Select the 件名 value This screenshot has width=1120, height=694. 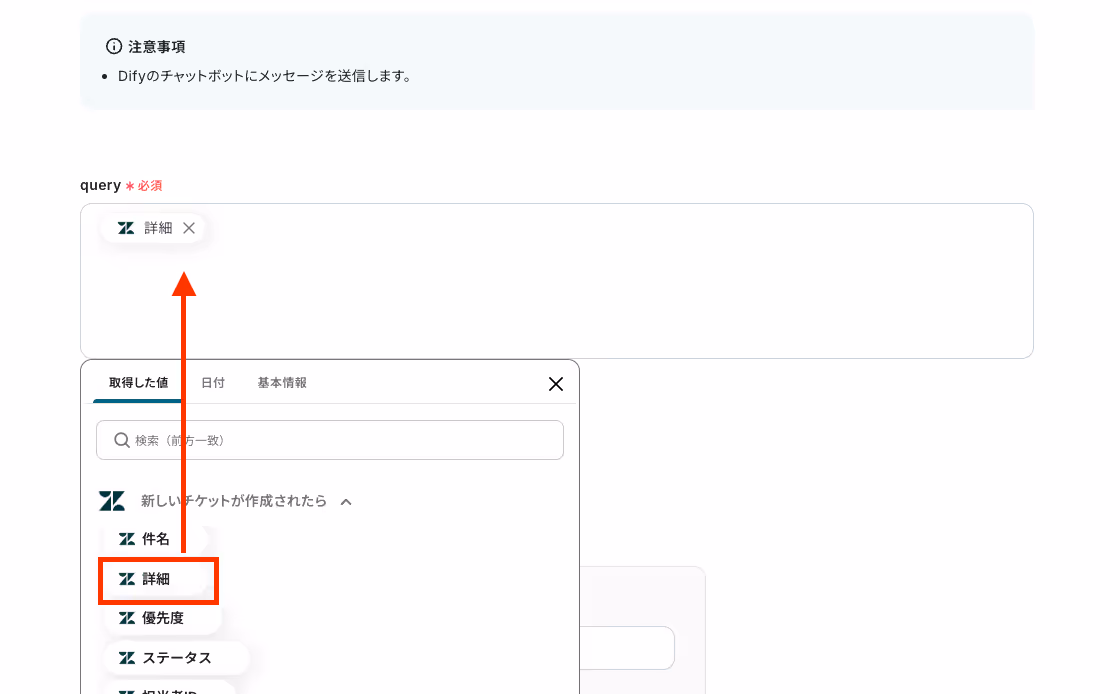click(156, 539)
